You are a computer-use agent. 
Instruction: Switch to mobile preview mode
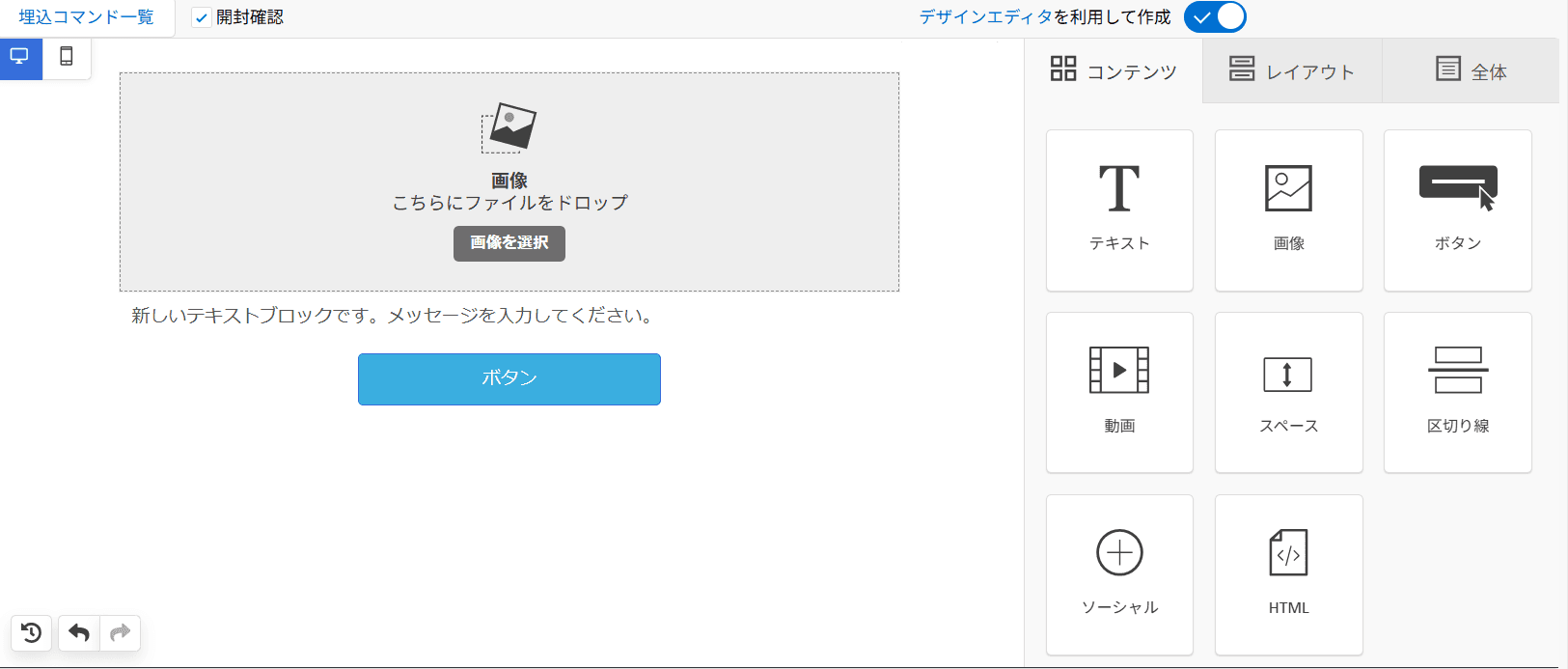67,57
